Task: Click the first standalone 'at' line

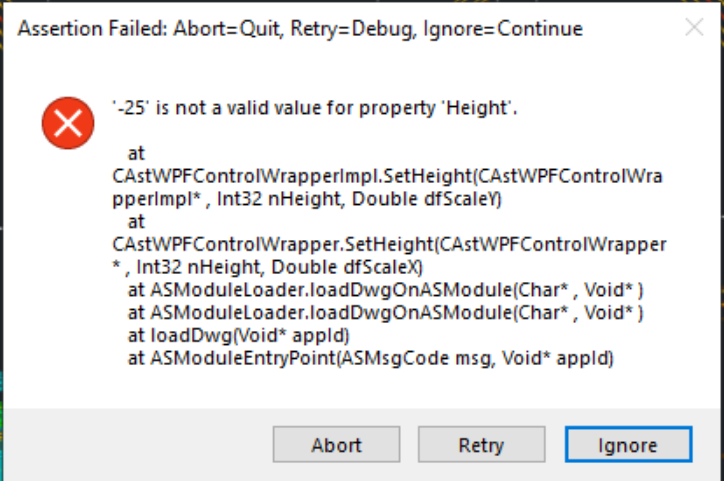Action: [x=136, y=153]
